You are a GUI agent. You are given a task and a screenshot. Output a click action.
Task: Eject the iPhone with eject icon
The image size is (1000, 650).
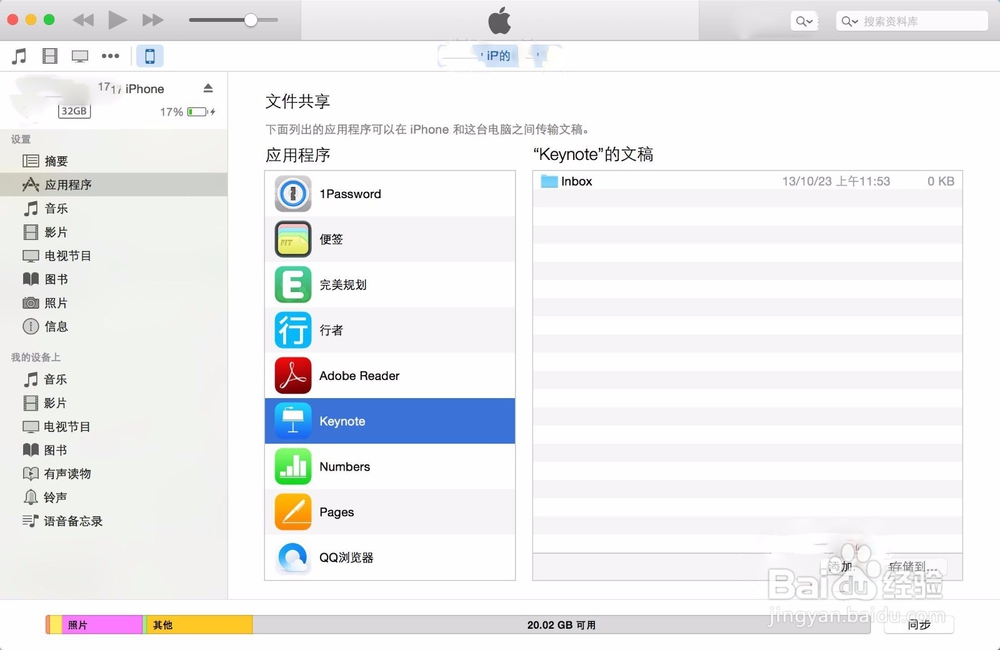(x=208, y=88)
